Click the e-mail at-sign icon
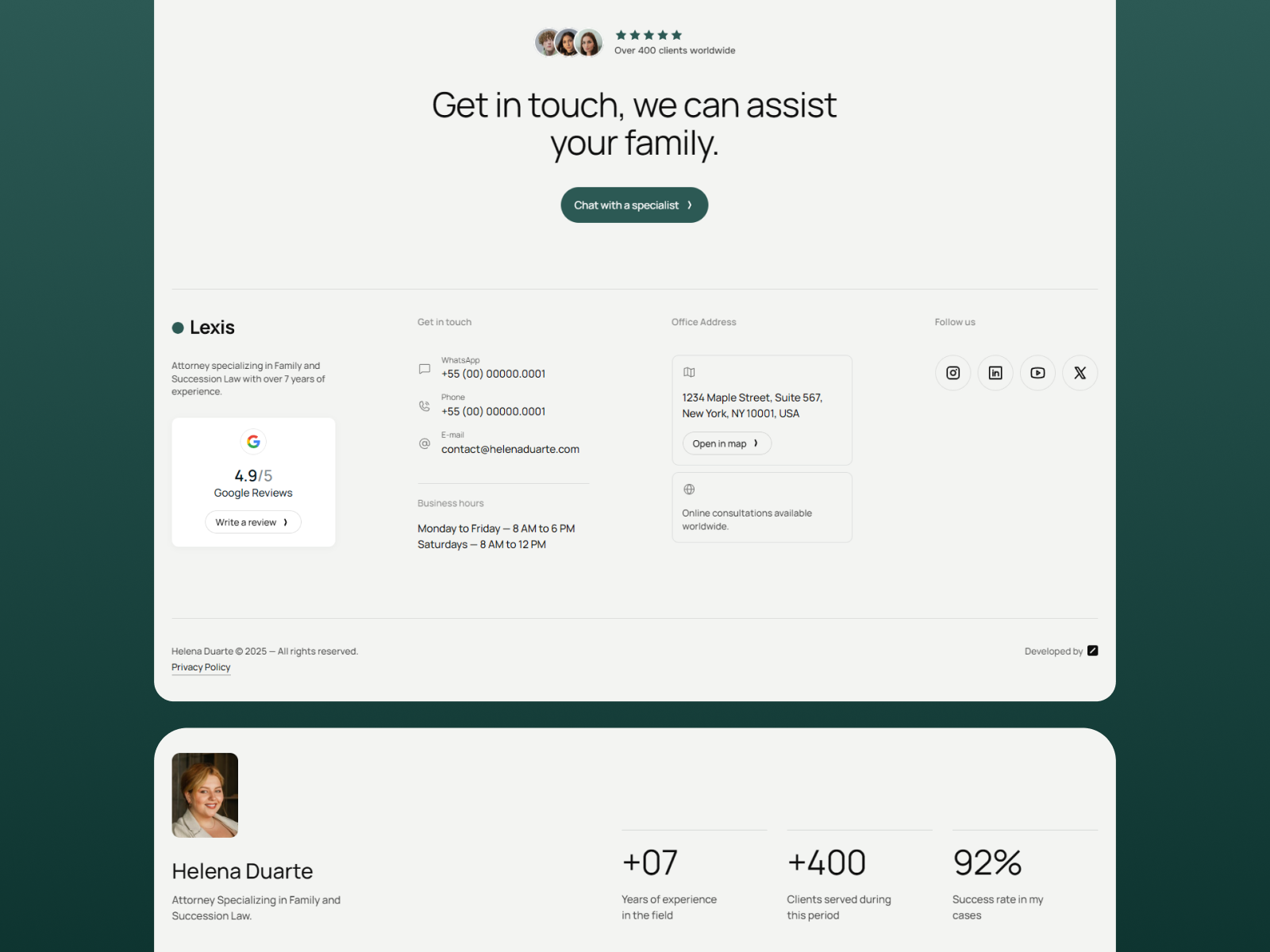 click(x=425, y=443)
